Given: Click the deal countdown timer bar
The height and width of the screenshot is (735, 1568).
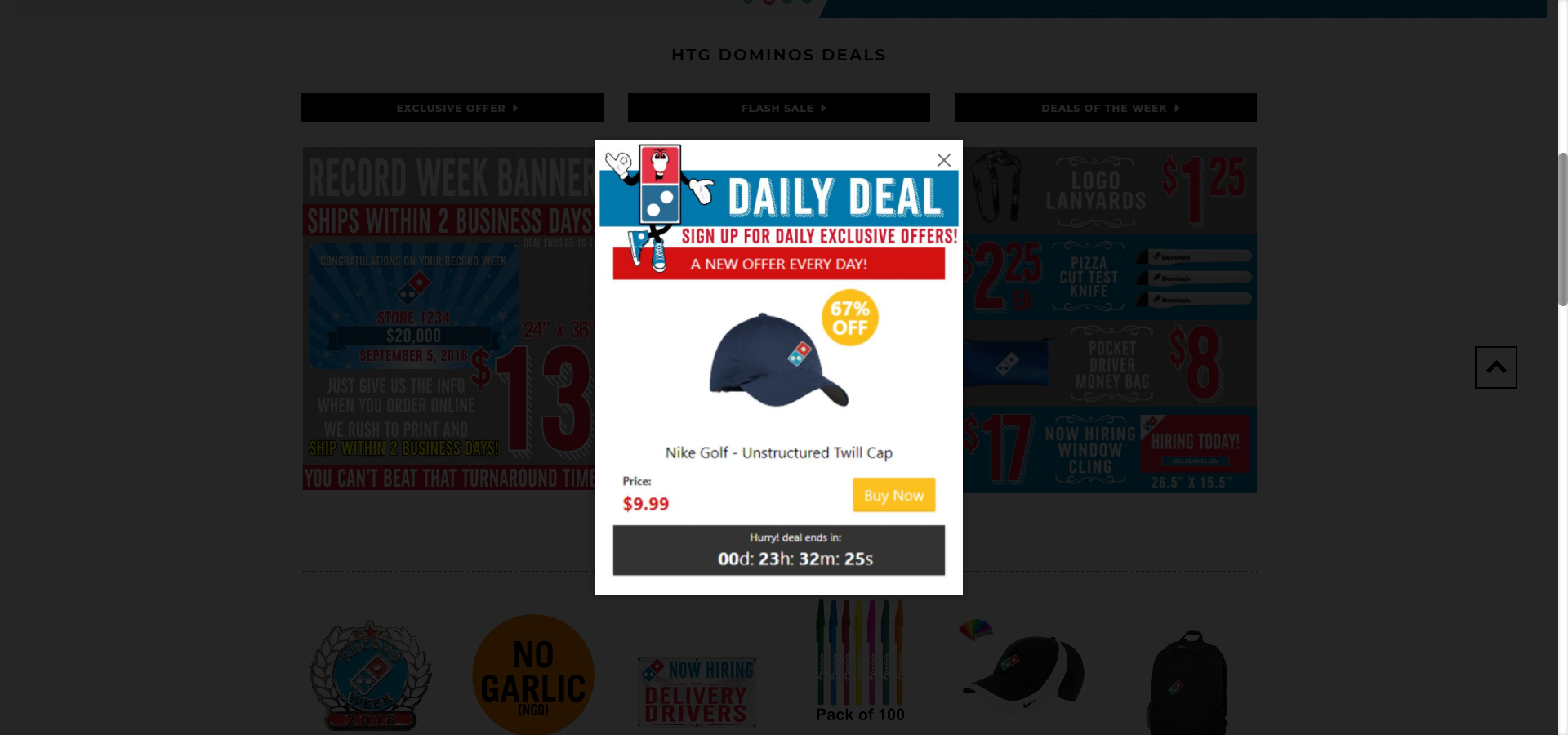Looking at the screenshot, I should pos(779,550).
